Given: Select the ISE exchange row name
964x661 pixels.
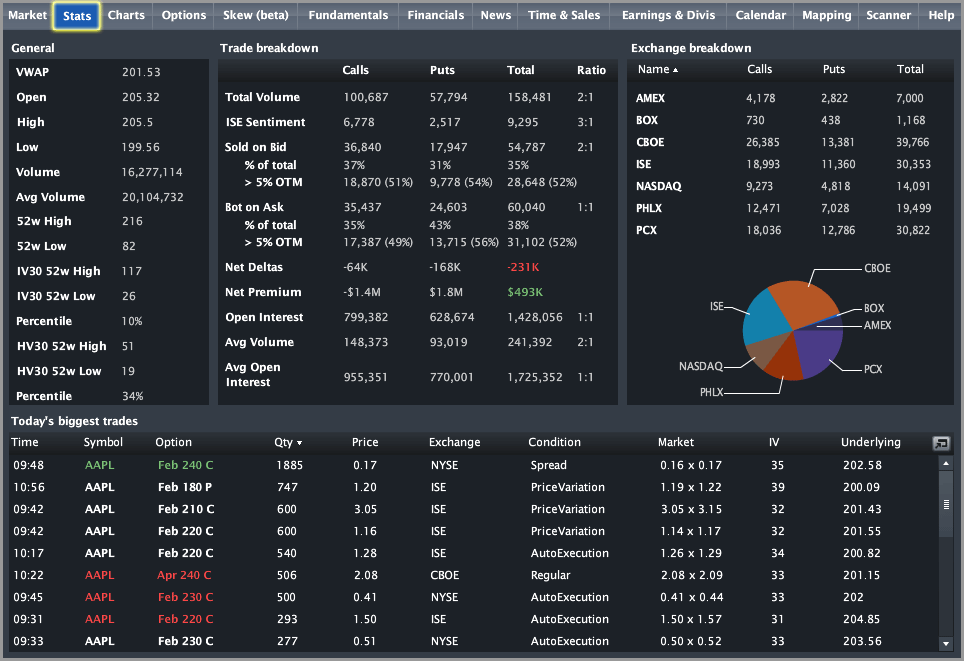Looking at the screenshot, I should pos(643,165).
